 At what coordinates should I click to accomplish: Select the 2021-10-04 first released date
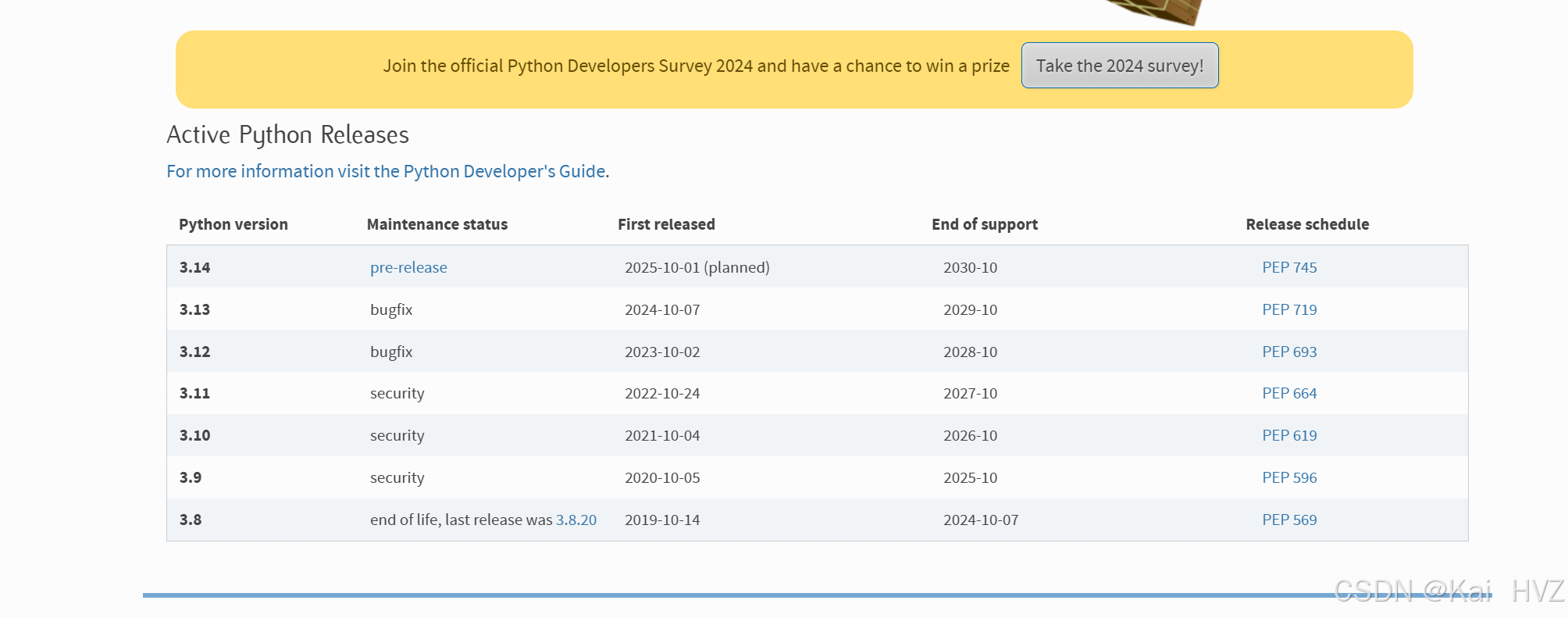click(x=662, y=435)
